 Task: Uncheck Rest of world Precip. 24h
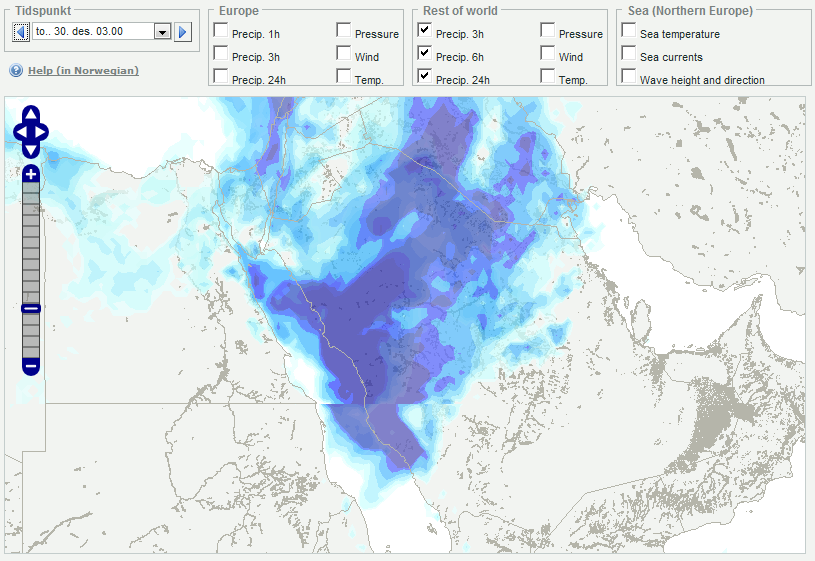click(425, 76)
